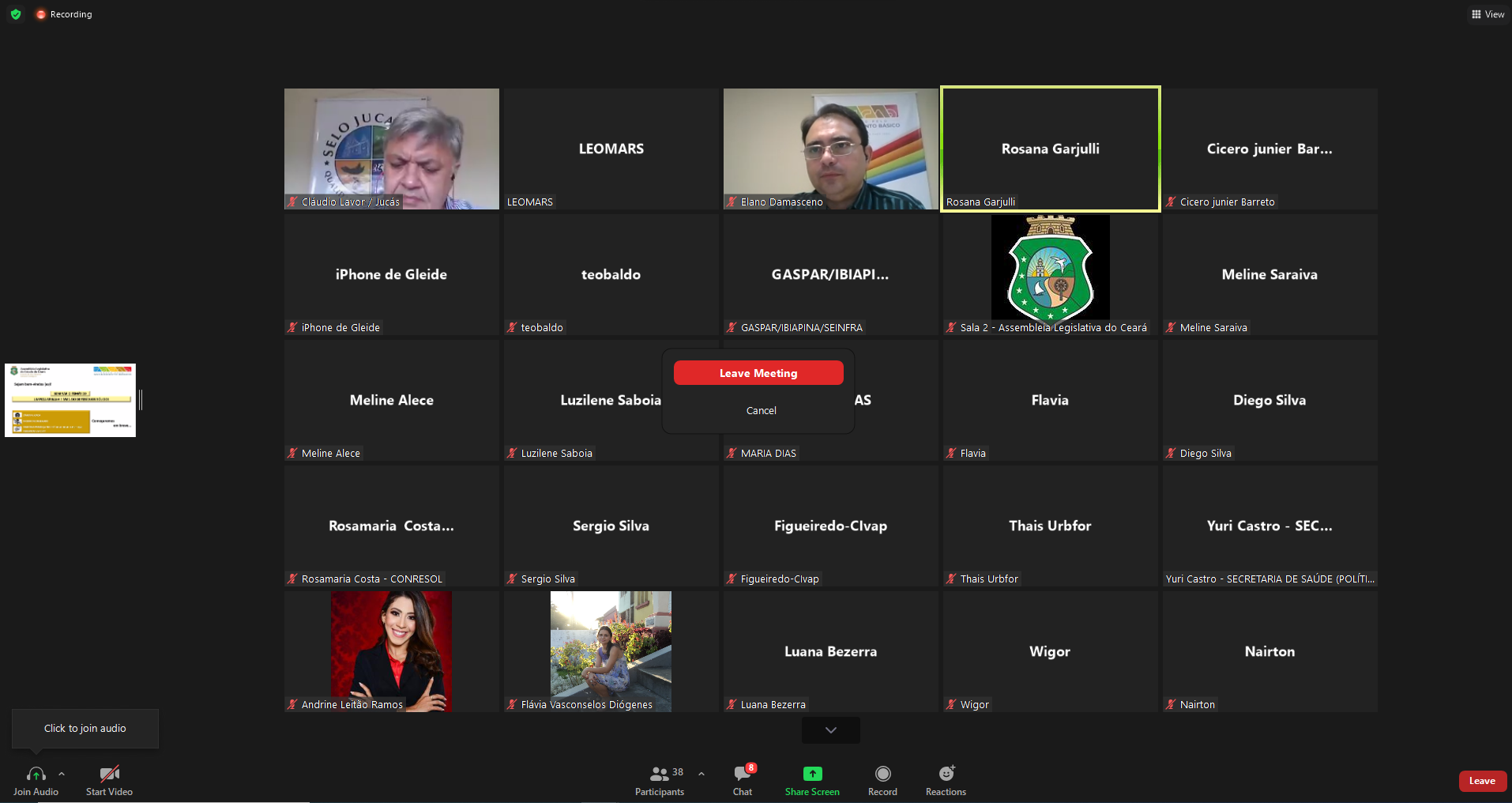Viewport: 1512px width, 803px height.
Task: Open the Chat icon with unread messages
Action: [x=743, y=774]
